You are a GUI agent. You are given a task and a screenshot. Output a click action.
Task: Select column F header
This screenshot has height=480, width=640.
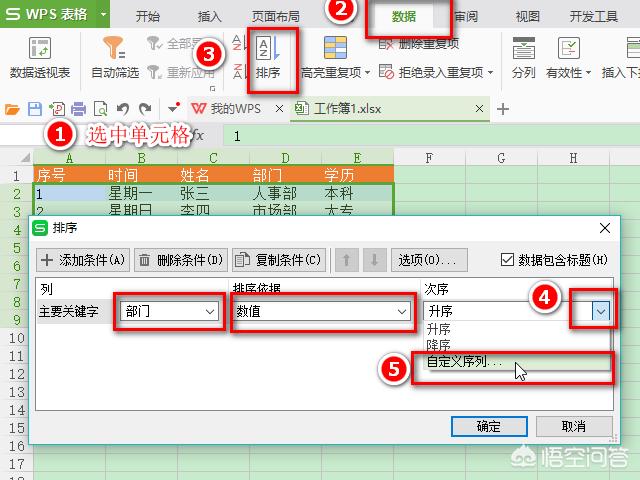[x=429, y=158]
